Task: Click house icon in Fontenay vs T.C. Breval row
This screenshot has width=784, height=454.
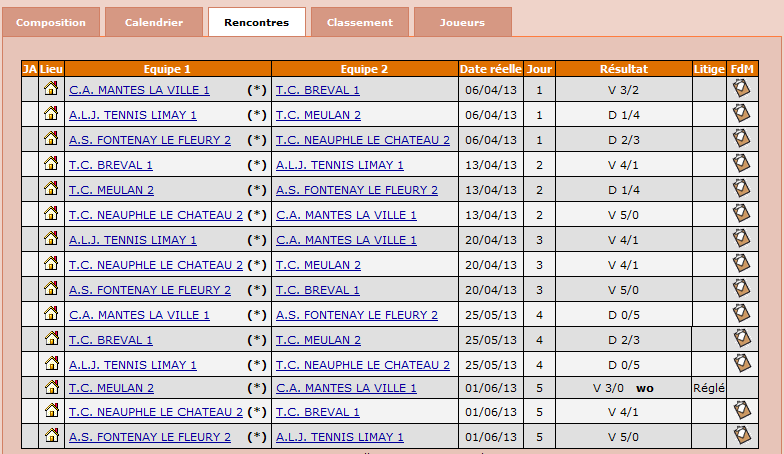Action: coord(51,288)
